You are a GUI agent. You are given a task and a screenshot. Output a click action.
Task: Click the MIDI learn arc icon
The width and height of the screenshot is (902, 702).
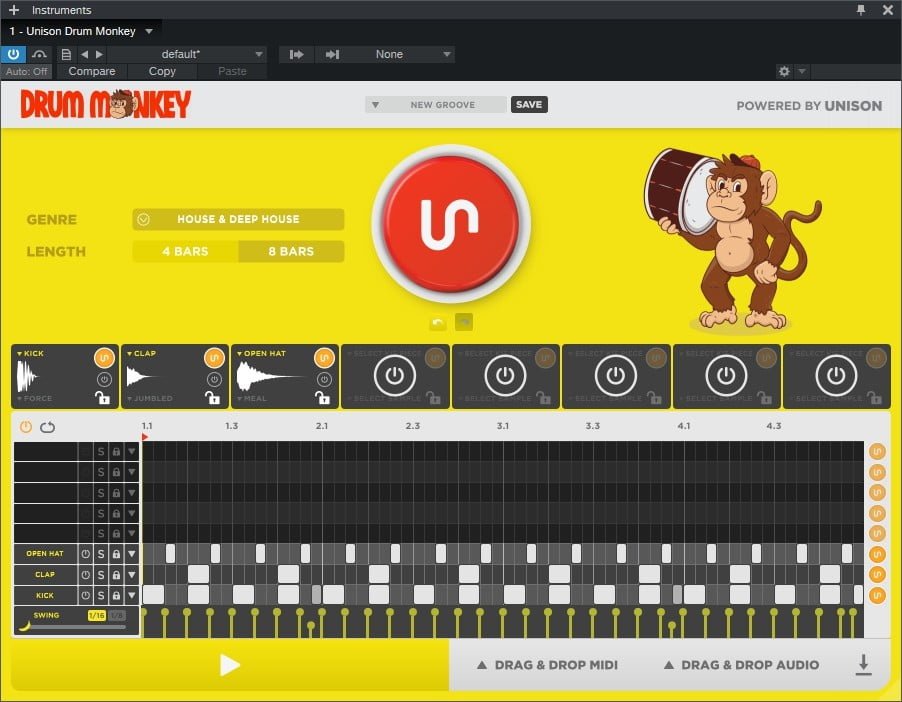pyautogui.click(x=39, y=54)
